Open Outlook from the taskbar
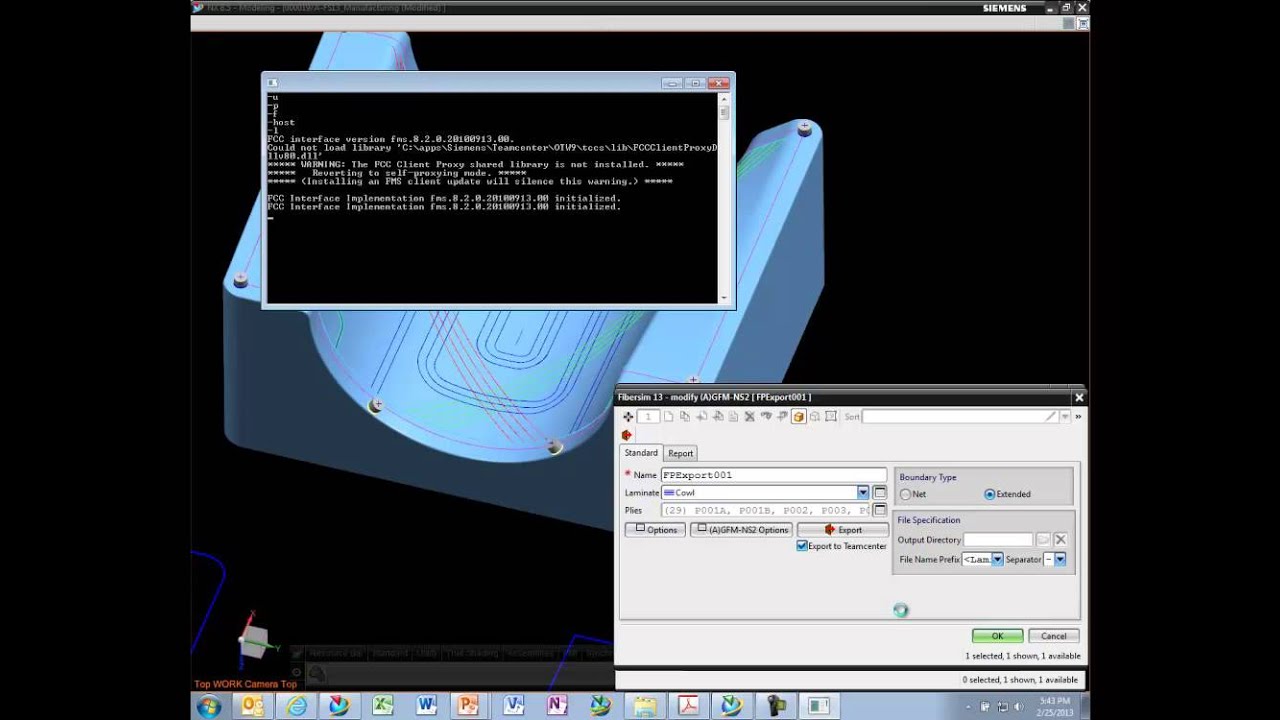 [x=253, y=706]
